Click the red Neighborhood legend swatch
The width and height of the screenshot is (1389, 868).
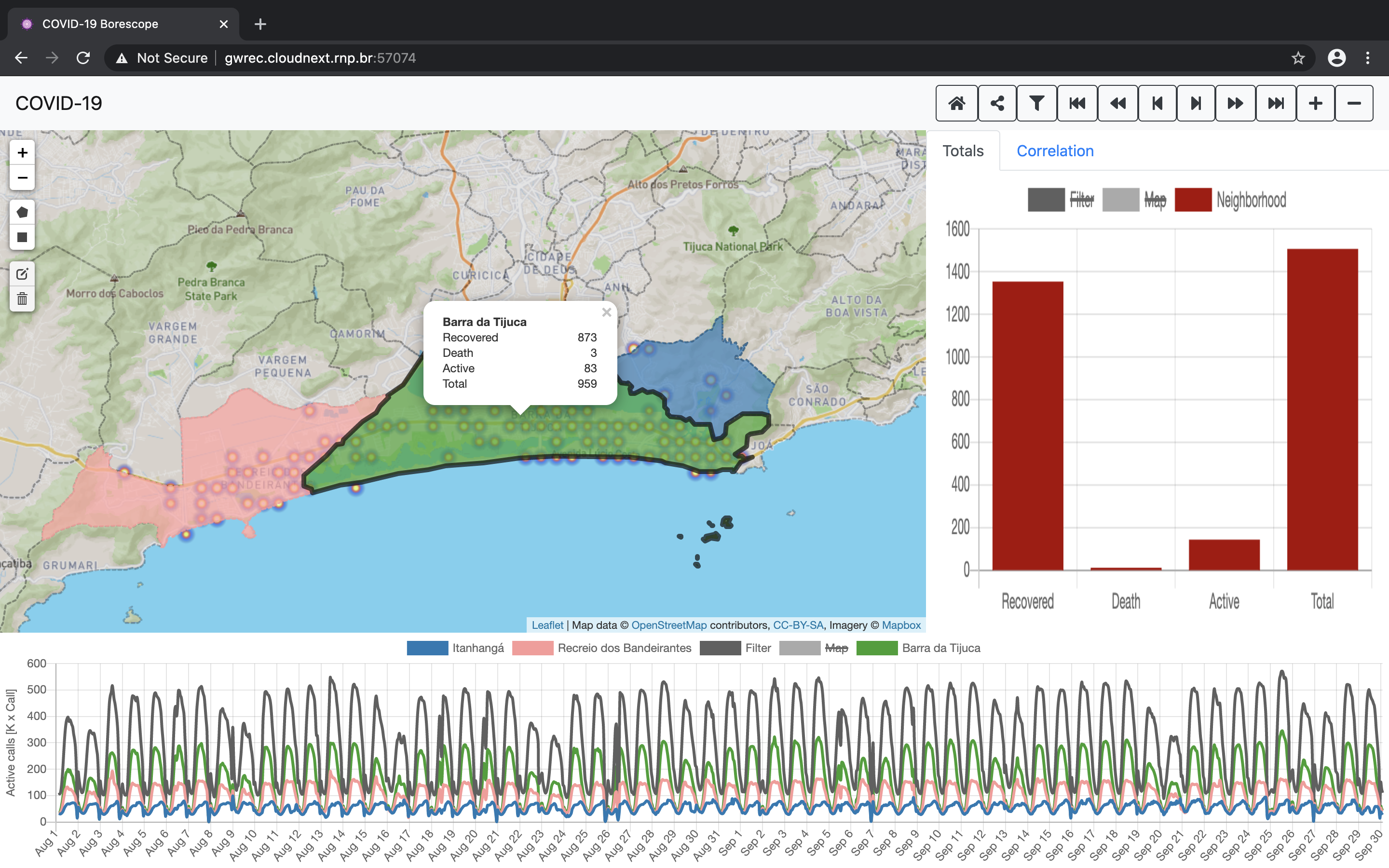[1193, 200]
